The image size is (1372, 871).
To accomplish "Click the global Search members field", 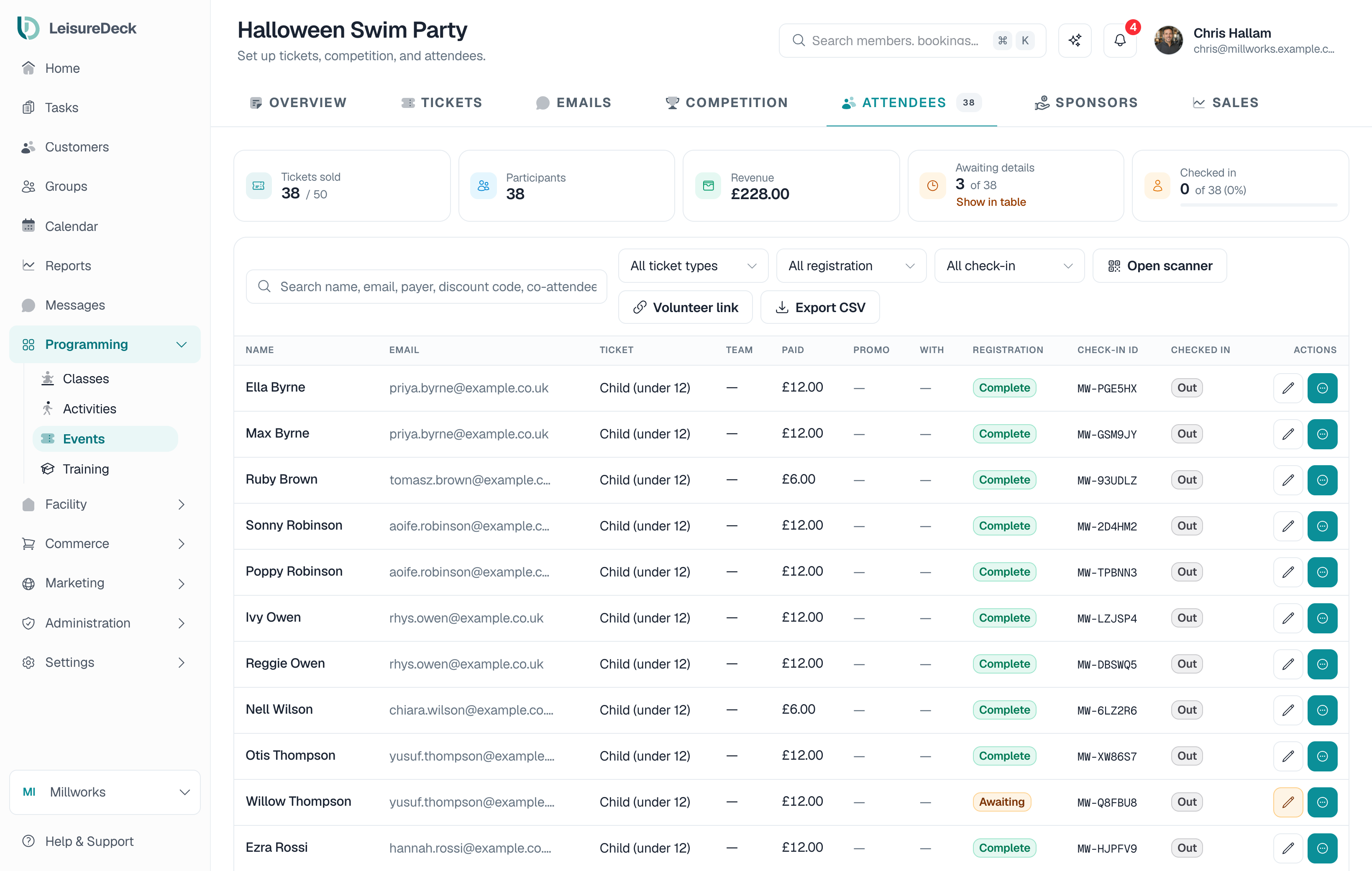I will [x=912, y=41].
